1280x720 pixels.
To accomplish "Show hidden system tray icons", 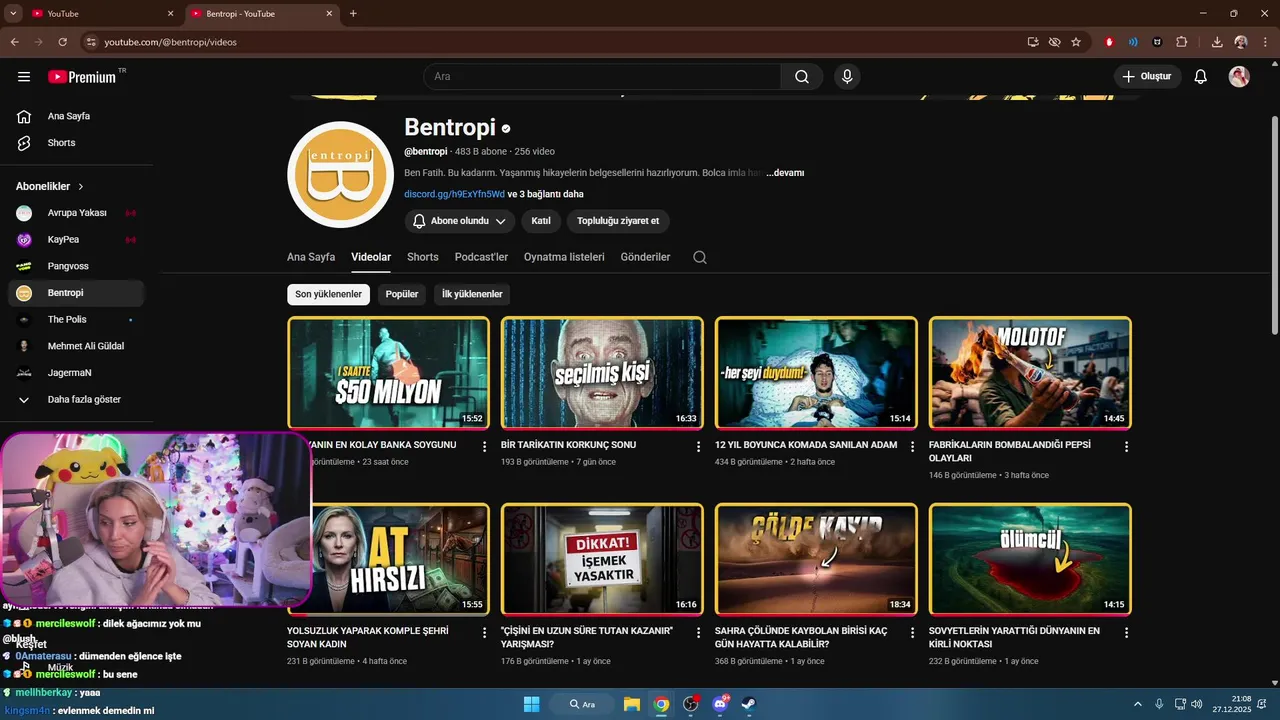I will click(x=1137, y=704).
